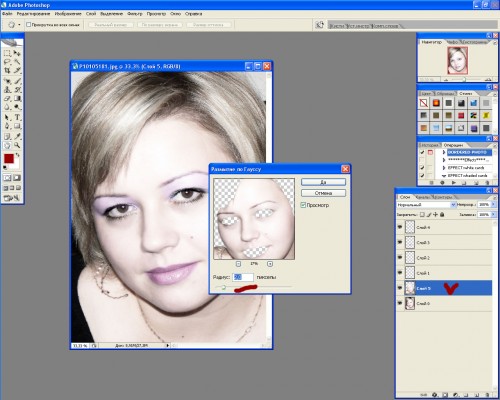Select the Blur tool

click(x=7, y=107)
